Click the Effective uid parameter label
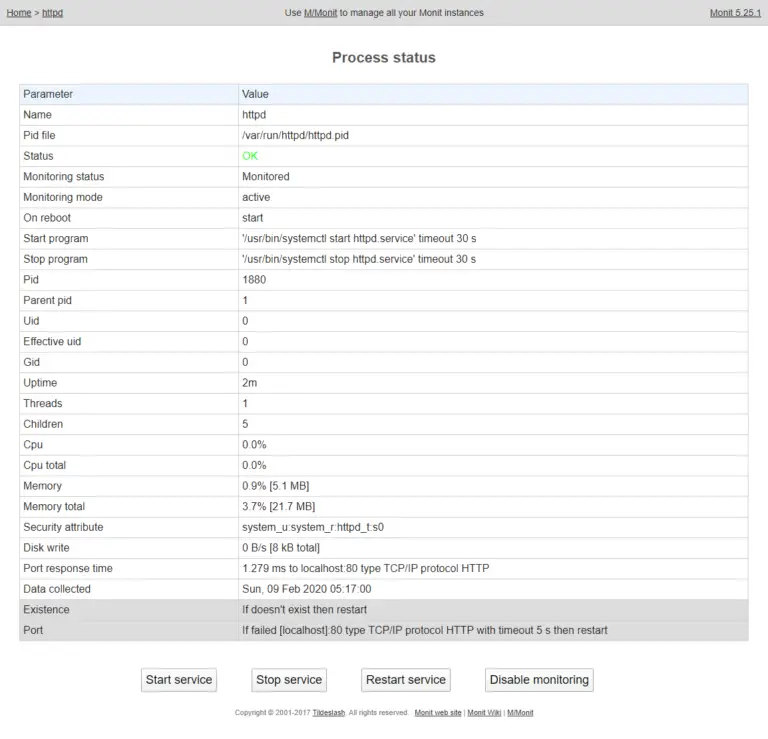Screen dimensions: 768x739 [52, 341]
